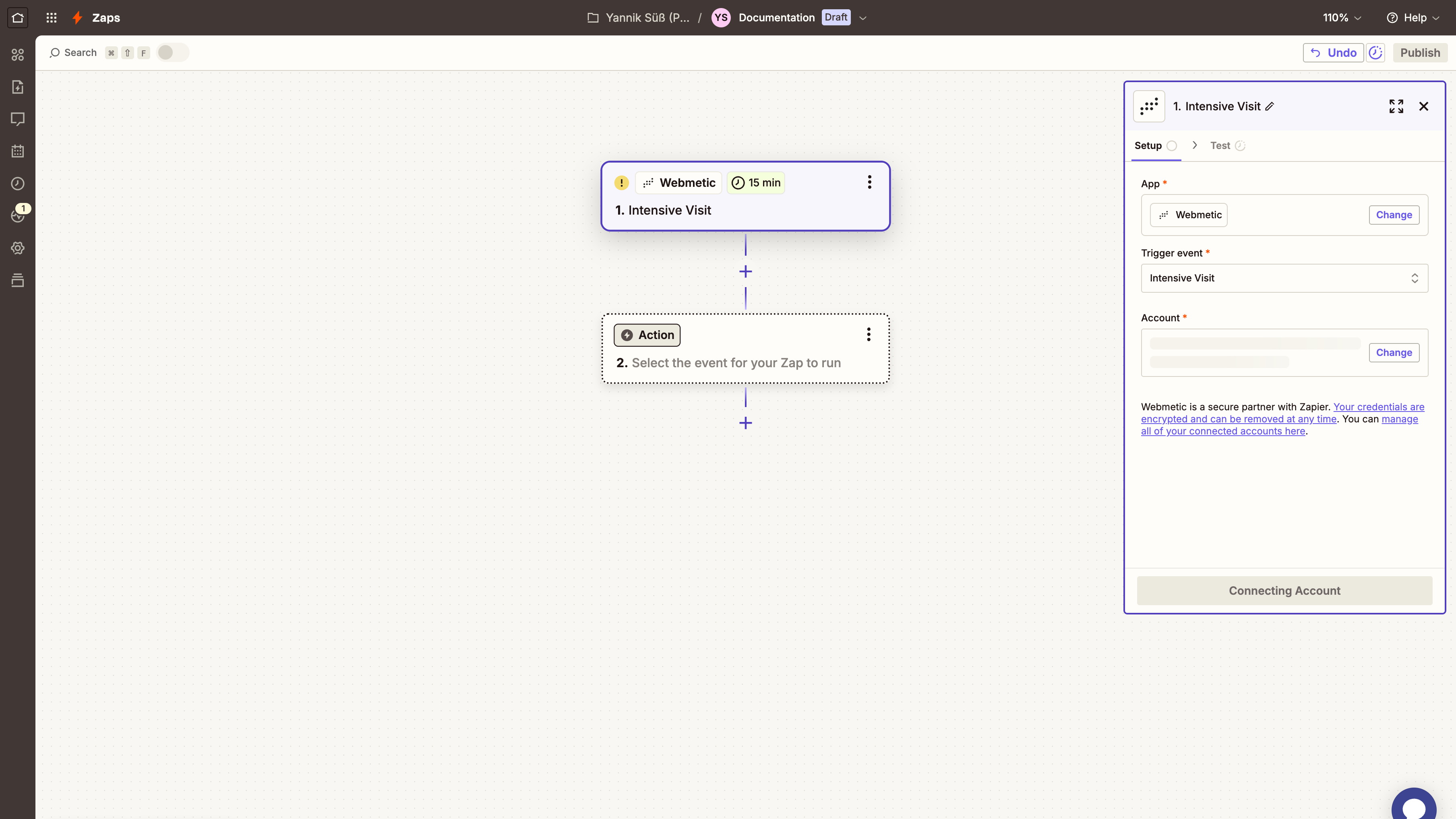
Task: Open the sidebar history clock icon
Action: tap(18, 184)
